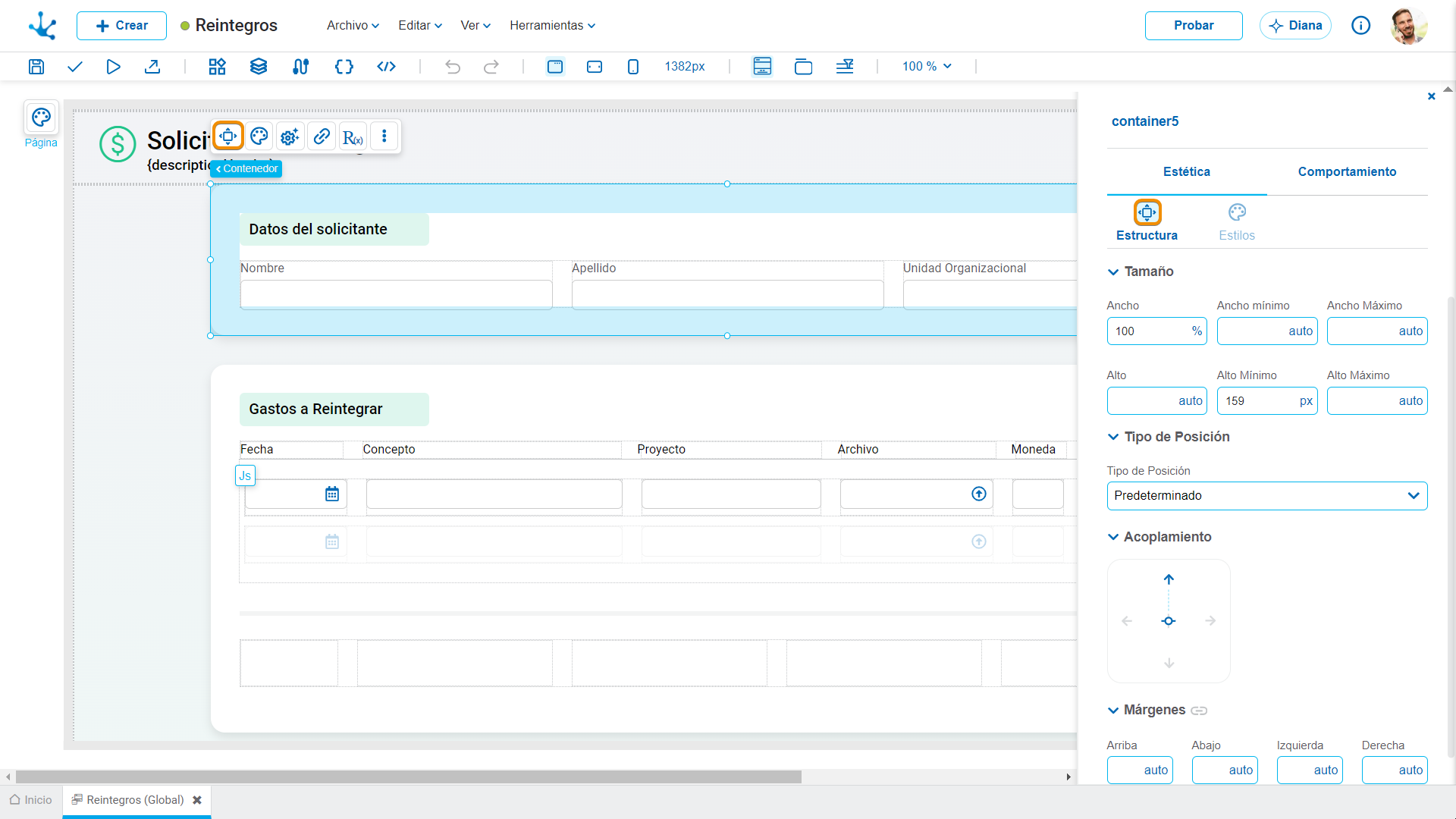Switch to the Comportamiento tab
The image size is (1456, 819).
tap(1347, 172)
